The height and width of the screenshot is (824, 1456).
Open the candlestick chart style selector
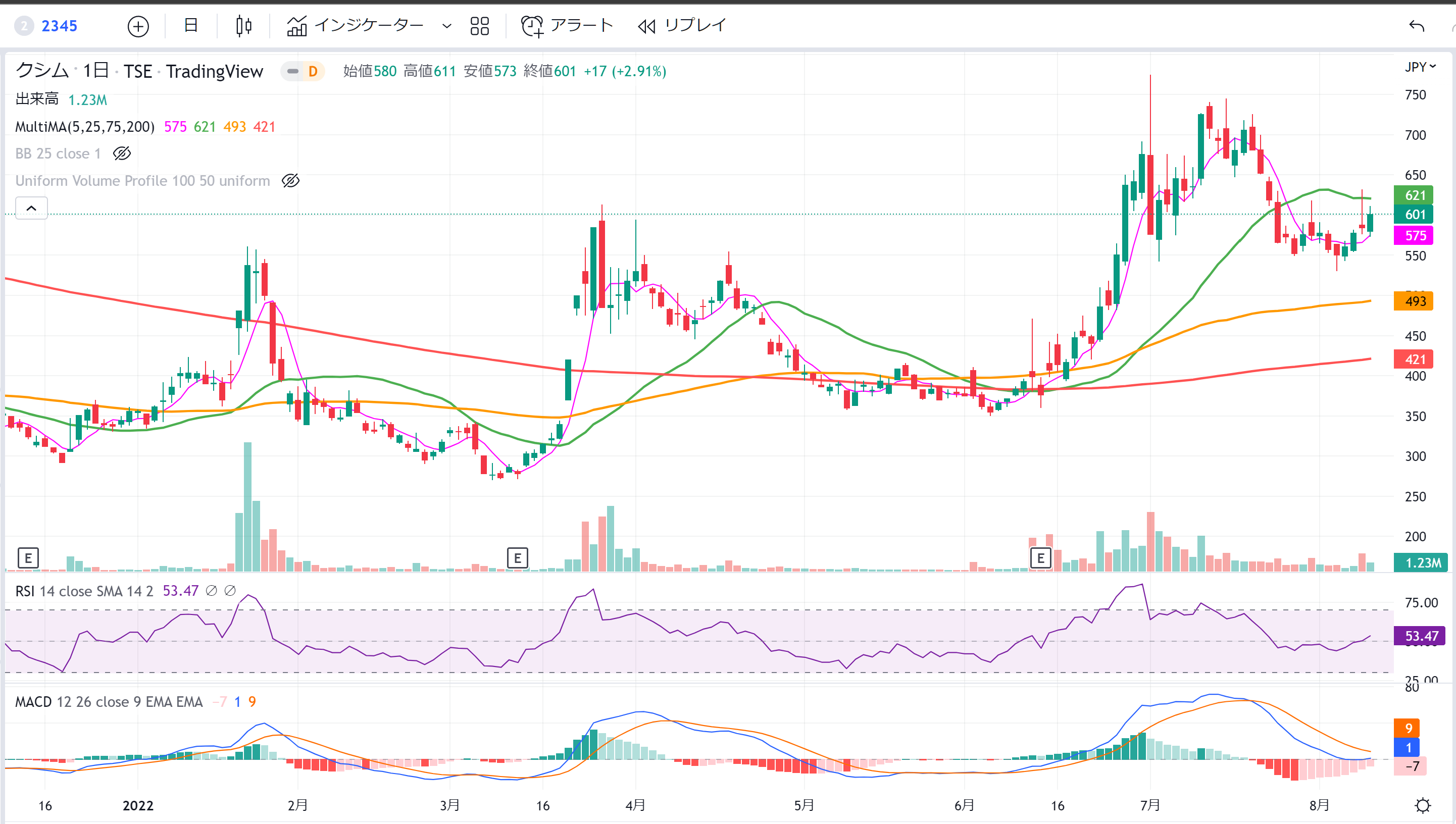pyautogui.click(x=243, y=25)
